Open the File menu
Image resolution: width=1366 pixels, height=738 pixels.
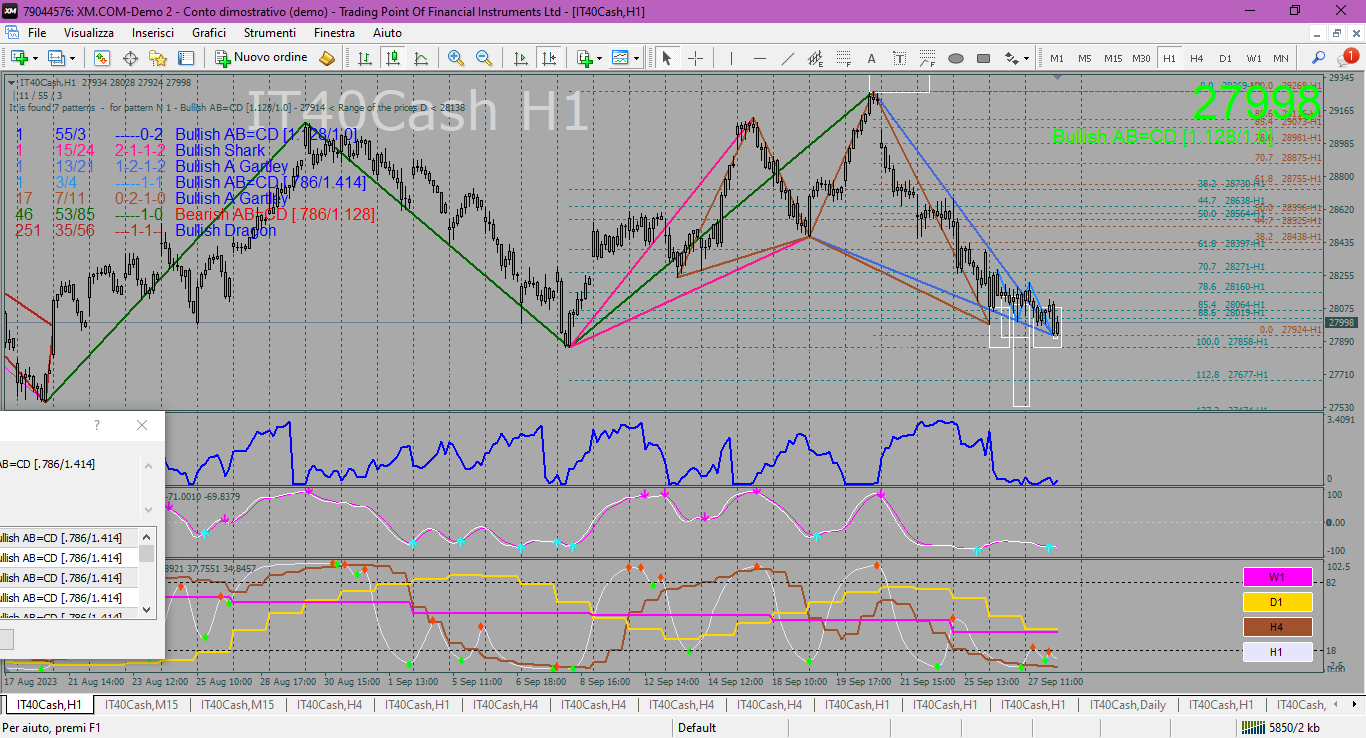[37, 33]
